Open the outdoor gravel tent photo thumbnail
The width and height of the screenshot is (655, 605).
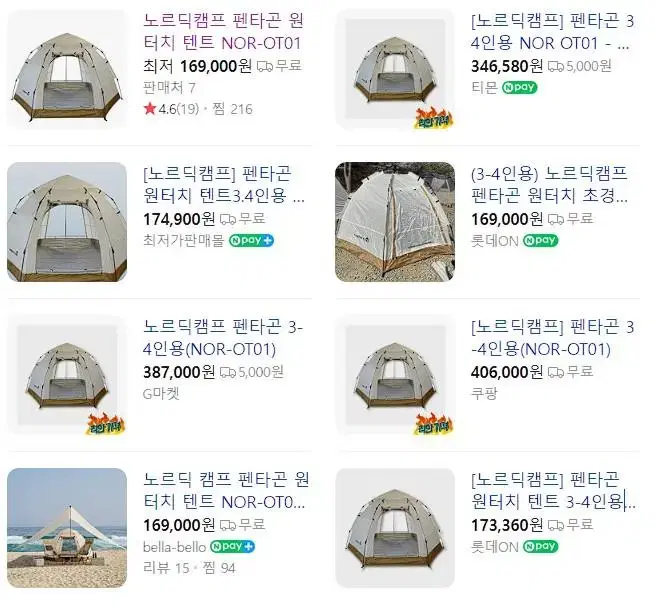[395, 222]
